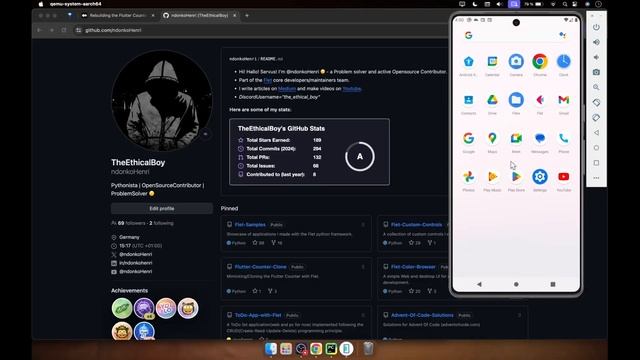
Task: Tap the phone's on-screen recents button
Action: [x=553, y=284]
